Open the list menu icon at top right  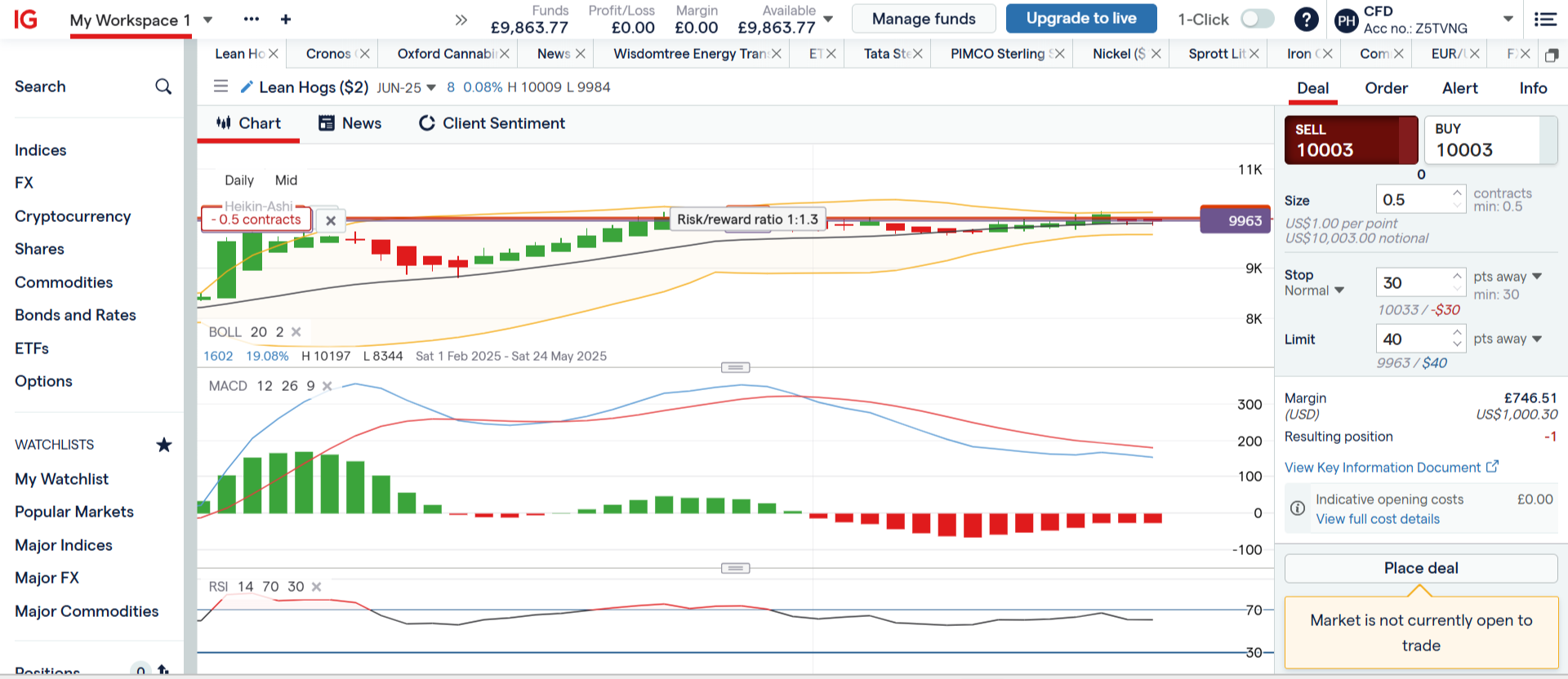(1545, 19)
